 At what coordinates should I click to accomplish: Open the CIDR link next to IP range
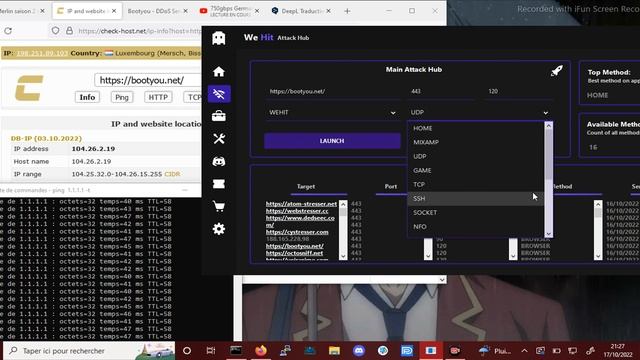pos(172,174)
